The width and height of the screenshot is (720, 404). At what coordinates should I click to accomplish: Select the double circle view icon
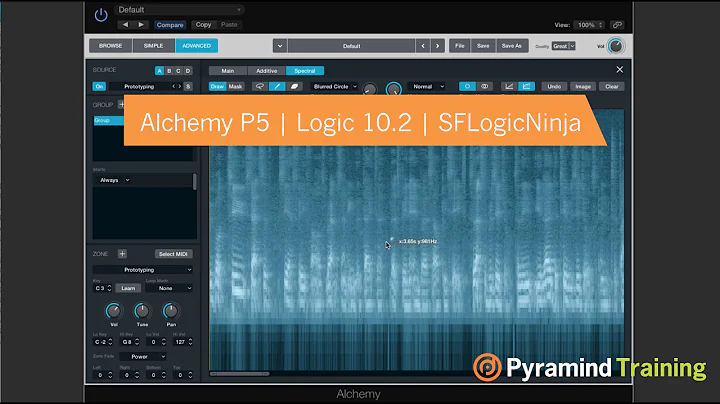pos(484,86)
